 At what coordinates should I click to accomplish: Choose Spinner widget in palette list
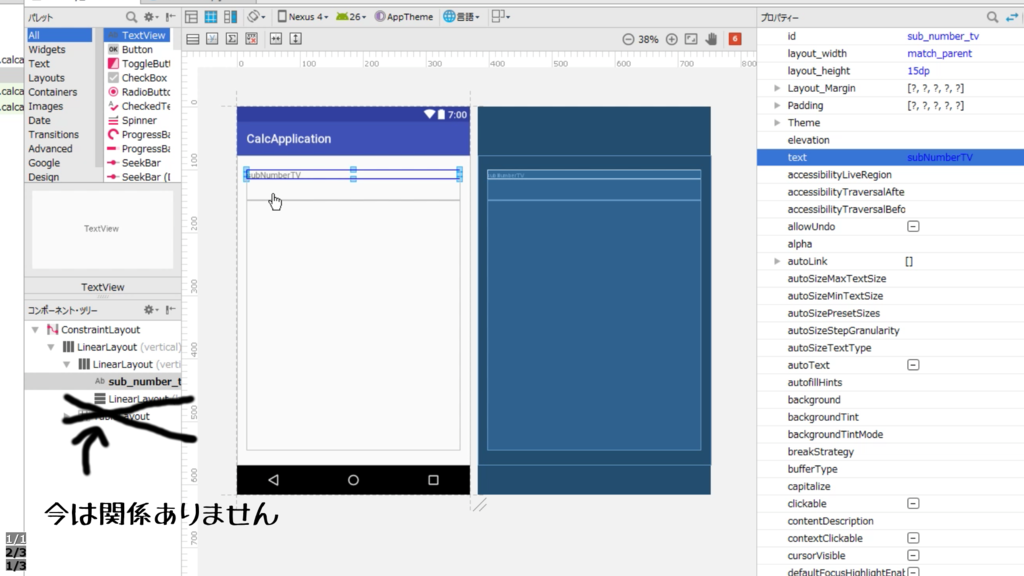pos(137,120)
